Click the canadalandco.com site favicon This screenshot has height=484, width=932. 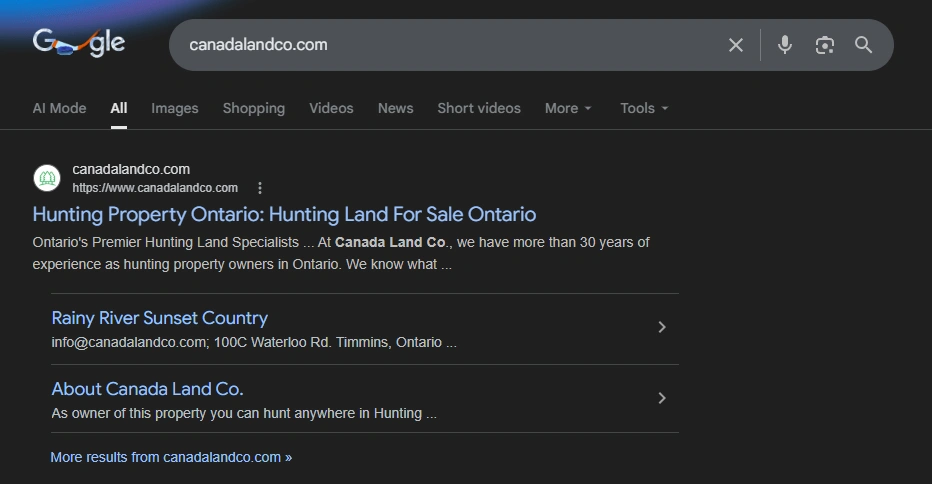point(47,178)
